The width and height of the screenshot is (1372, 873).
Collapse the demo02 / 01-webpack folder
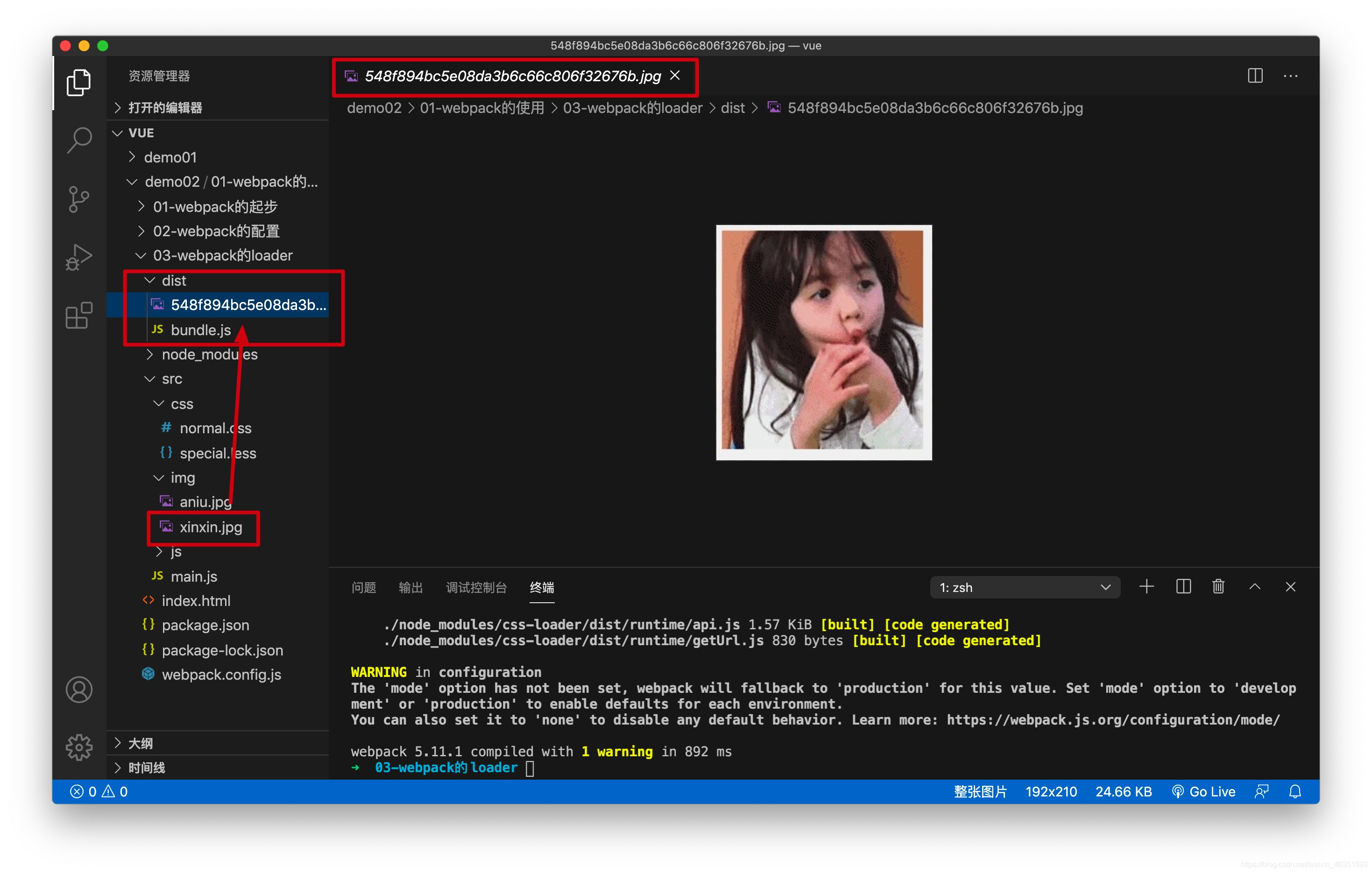click(x=218, y=182)
